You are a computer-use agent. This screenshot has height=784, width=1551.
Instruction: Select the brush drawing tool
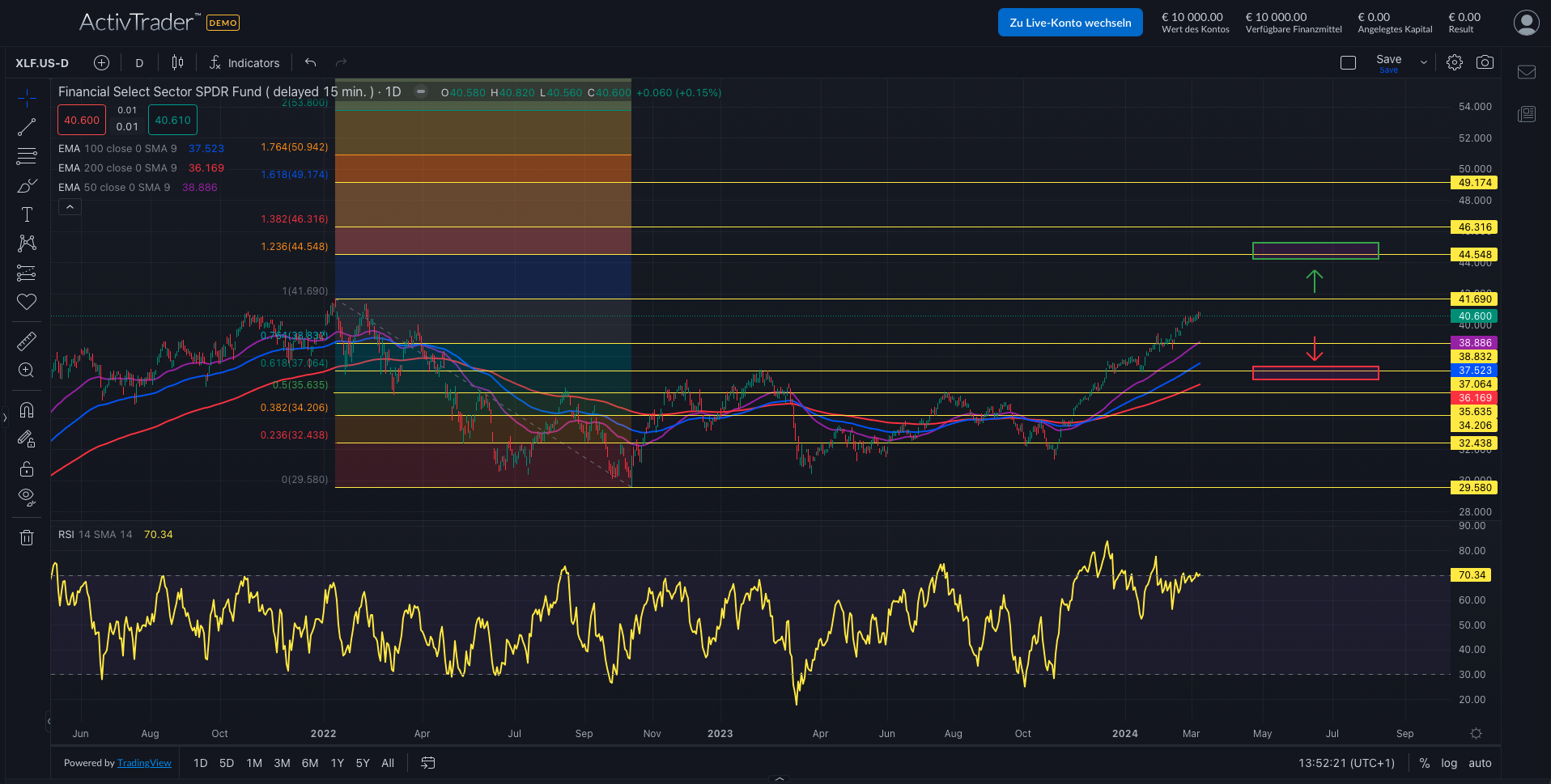pos(27,184)
